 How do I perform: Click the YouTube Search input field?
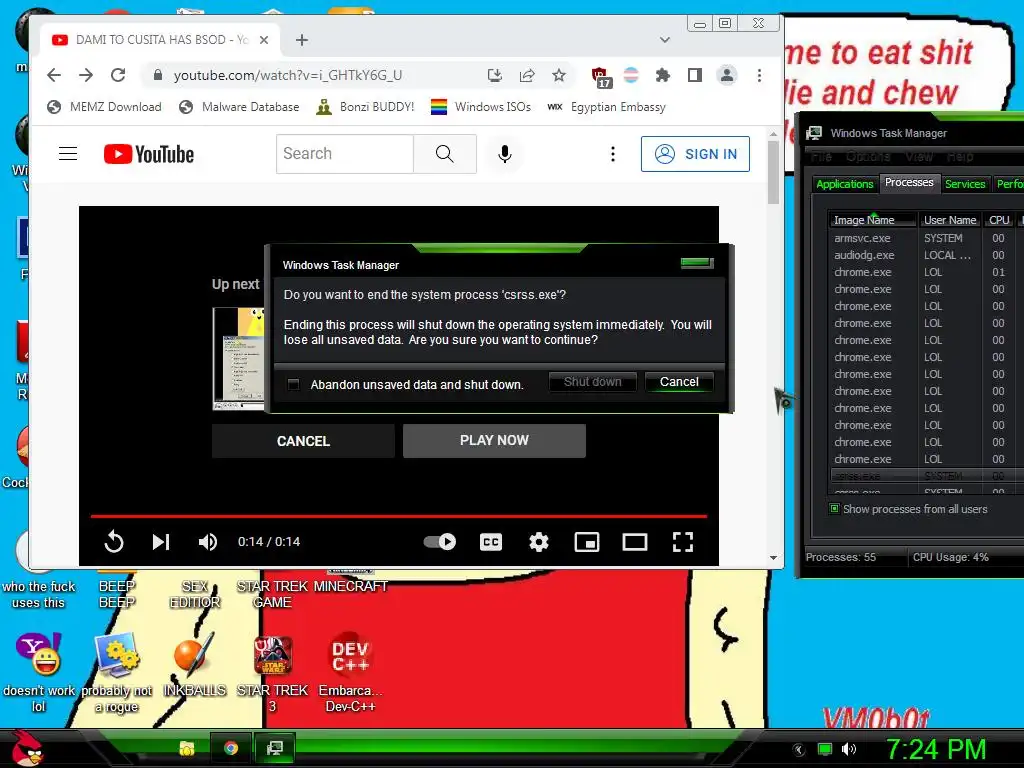point(345,154)
